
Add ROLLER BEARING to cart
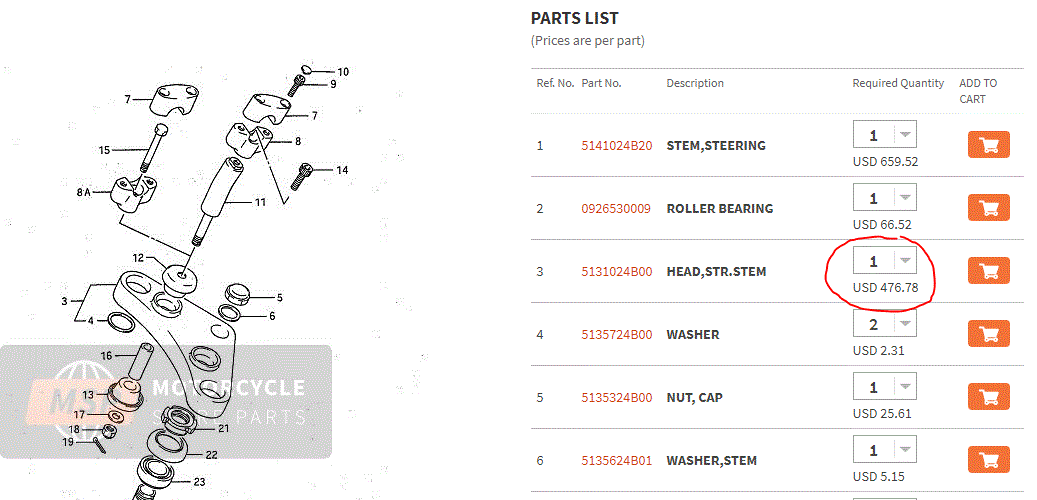pyautogui.click(x=988, y=208)
